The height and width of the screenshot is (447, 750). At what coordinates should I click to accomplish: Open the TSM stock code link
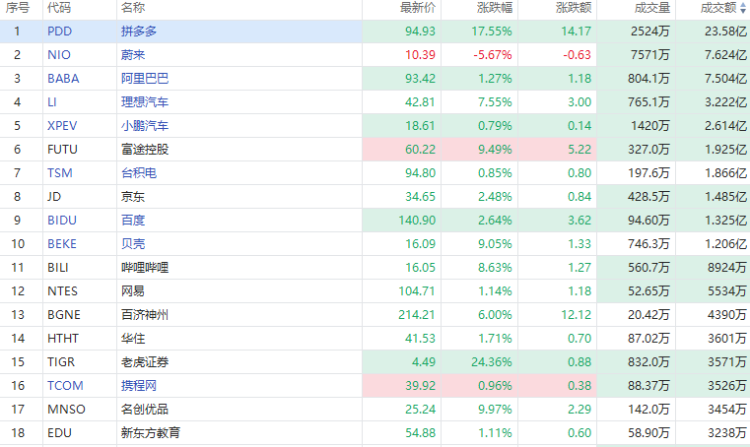click(x=60, y=173)
